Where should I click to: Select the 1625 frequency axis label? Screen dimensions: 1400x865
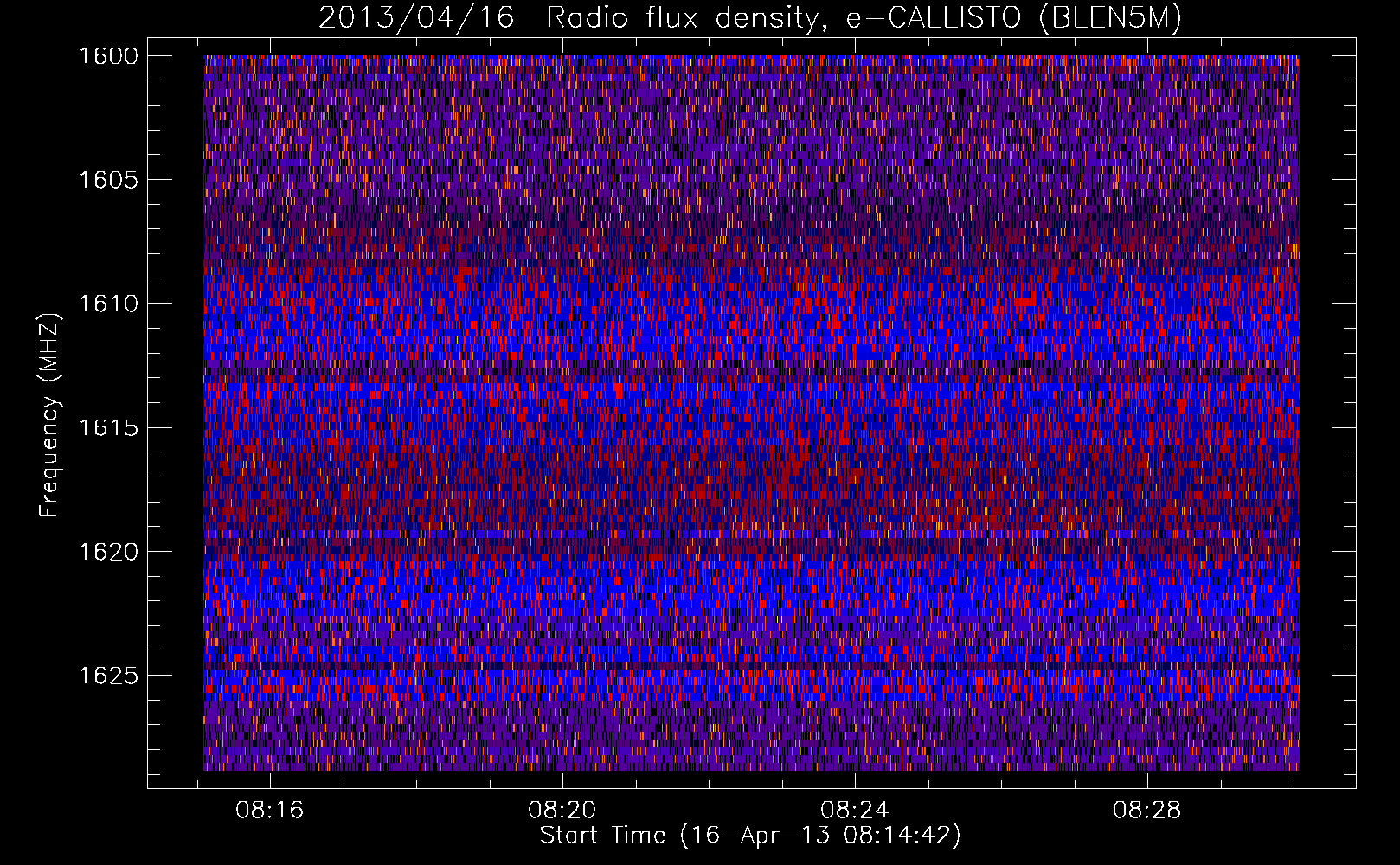tap(108, 676)
